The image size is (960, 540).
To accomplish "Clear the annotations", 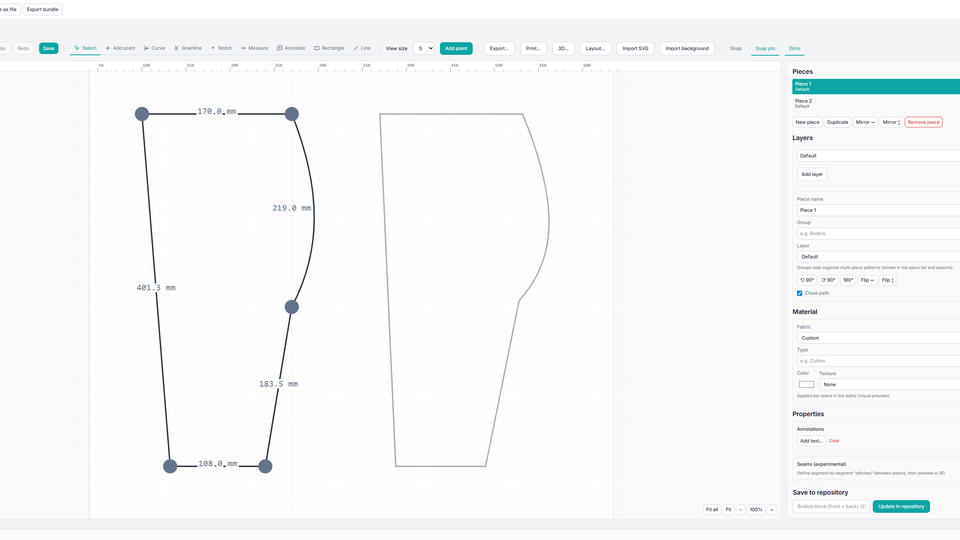I will (834, 441).
